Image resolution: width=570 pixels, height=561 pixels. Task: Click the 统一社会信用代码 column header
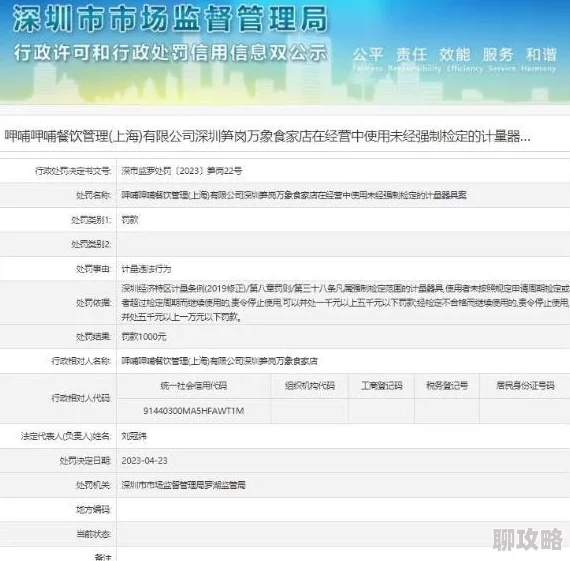point(194,385)
